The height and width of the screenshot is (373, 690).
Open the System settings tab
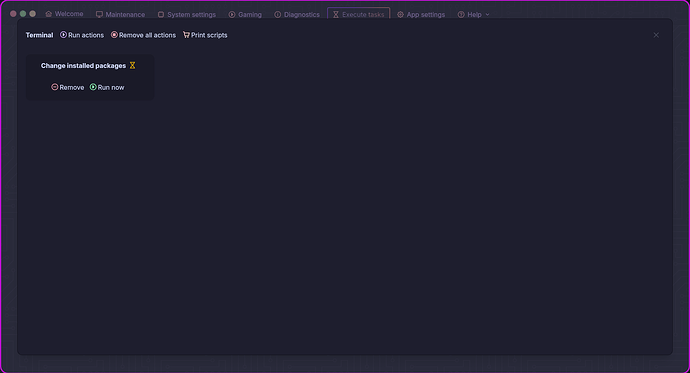click(187, 15)
